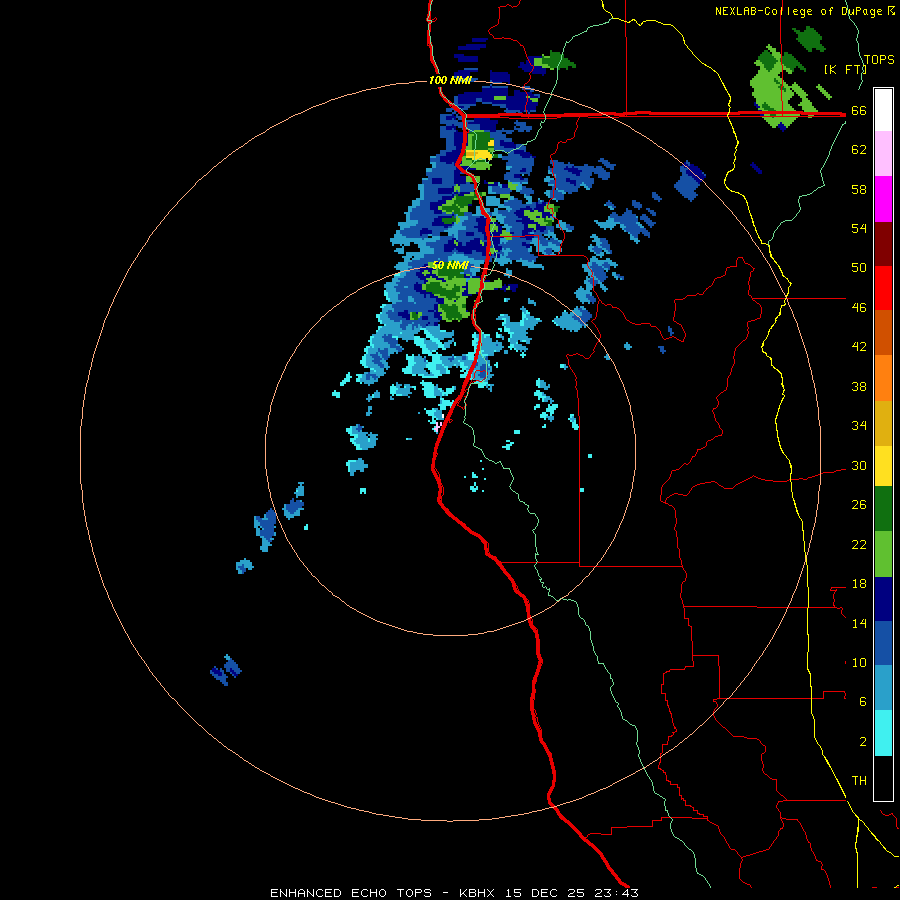
Task: Click the light blue 6 kft legend swatch
Action: [883, 689]
